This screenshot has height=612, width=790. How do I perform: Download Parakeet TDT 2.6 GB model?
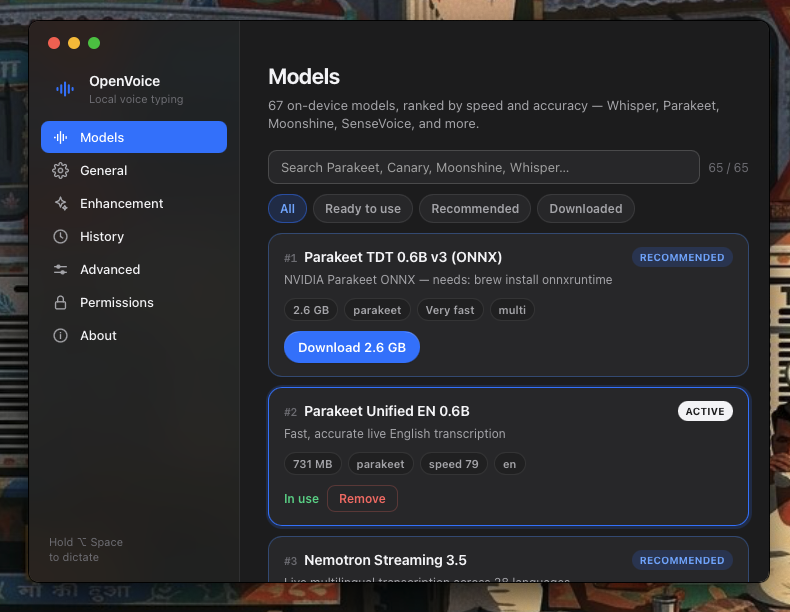352,347
